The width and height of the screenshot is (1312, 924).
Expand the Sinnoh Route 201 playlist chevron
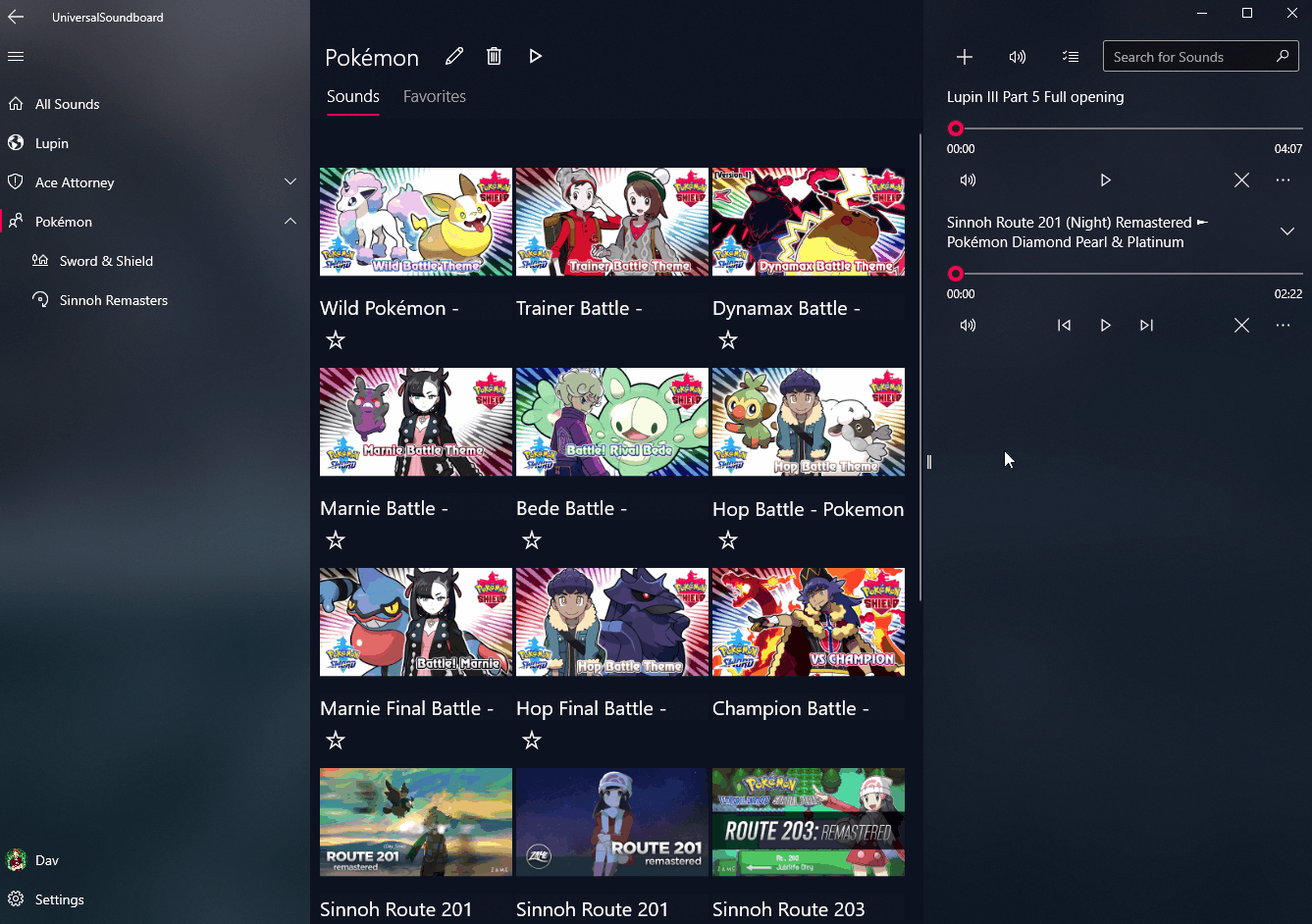1286,231
